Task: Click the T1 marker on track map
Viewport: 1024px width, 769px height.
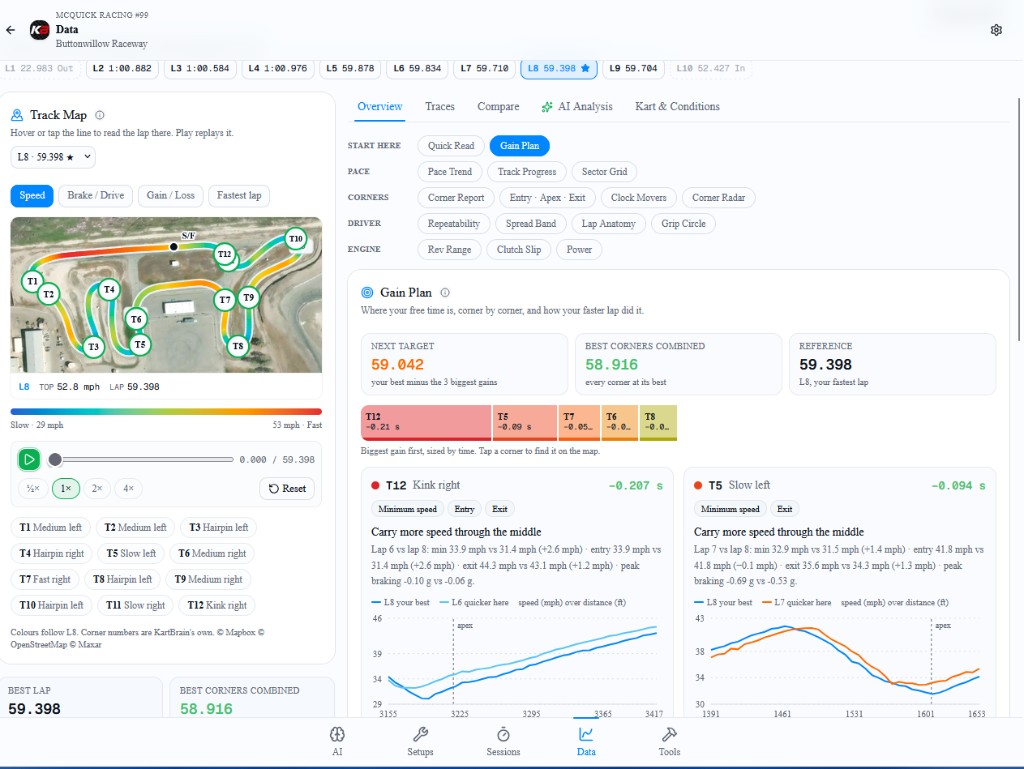Action: [32, 281]
